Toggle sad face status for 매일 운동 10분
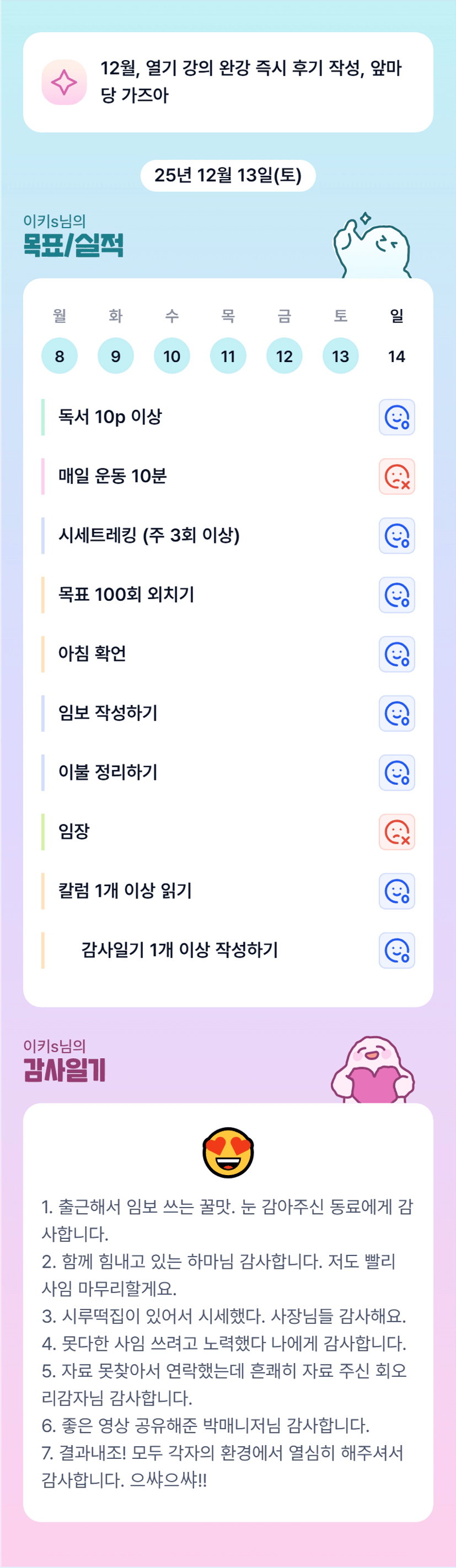The width and height of the screenshot is (456, 1568). tap(397, 477)
